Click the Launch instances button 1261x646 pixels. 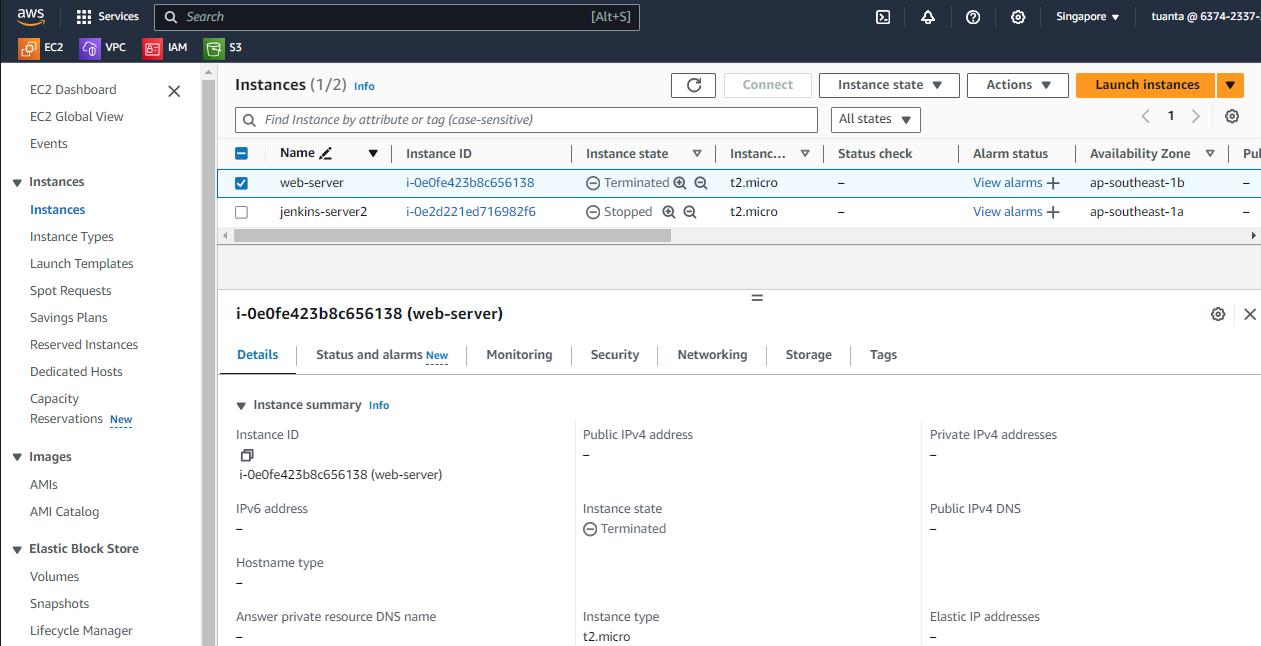(x=1146, y=85)
